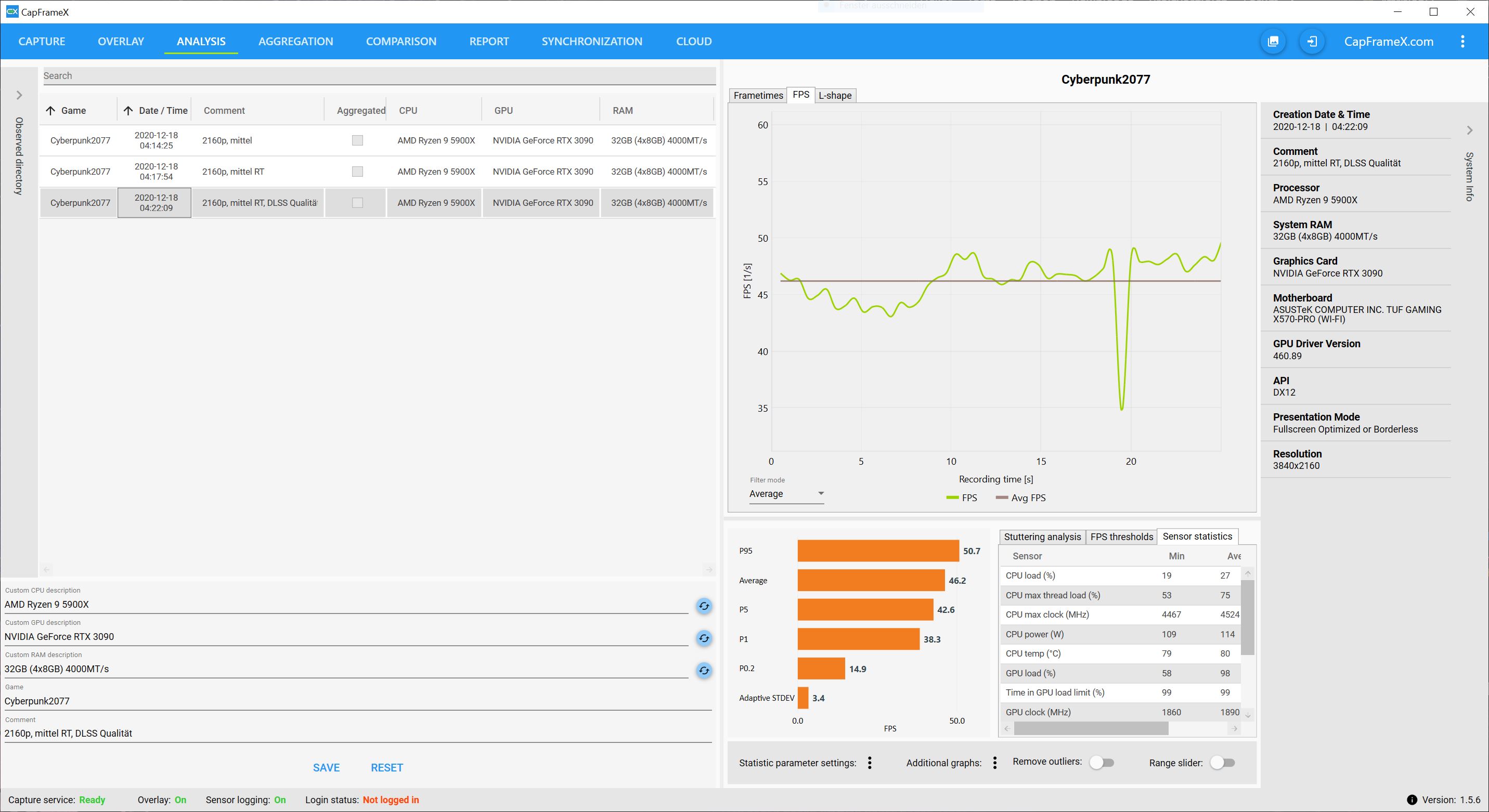Click the FPS legend entry in graph
This screenshot has width=1489, height=812.
point(961,497)
